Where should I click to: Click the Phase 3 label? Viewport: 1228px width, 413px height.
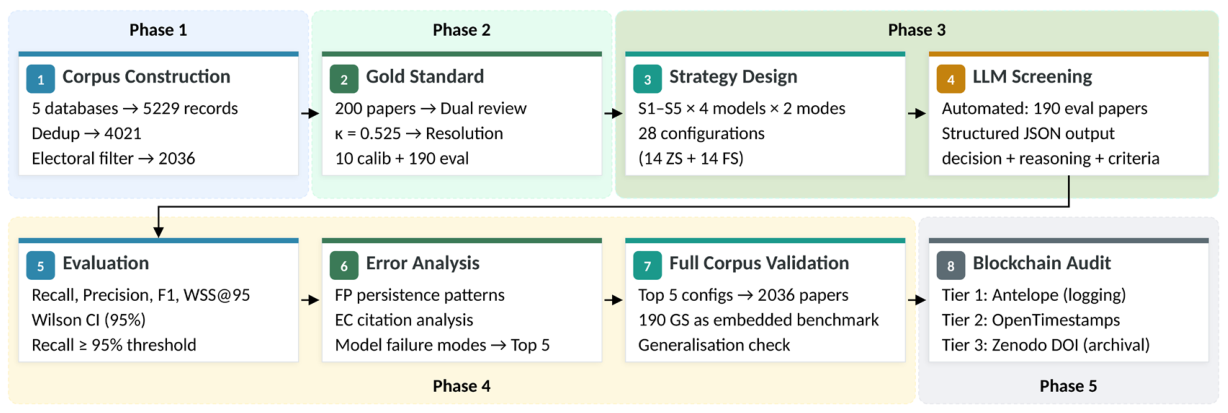(x=917, y=29)
